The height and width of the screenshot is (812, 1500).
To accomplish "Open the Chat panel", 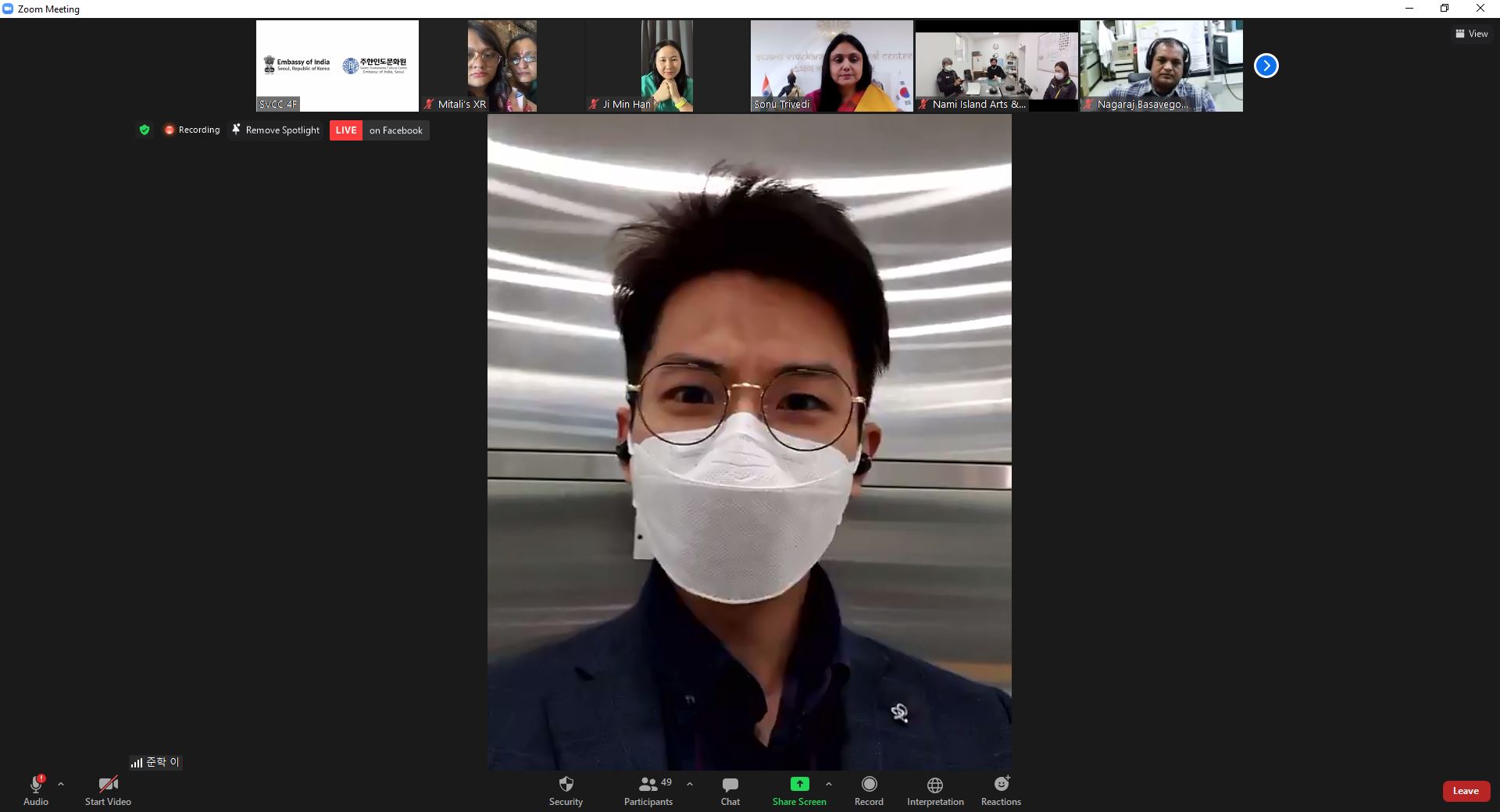I will pyautogui.click(x=730, y=790).
